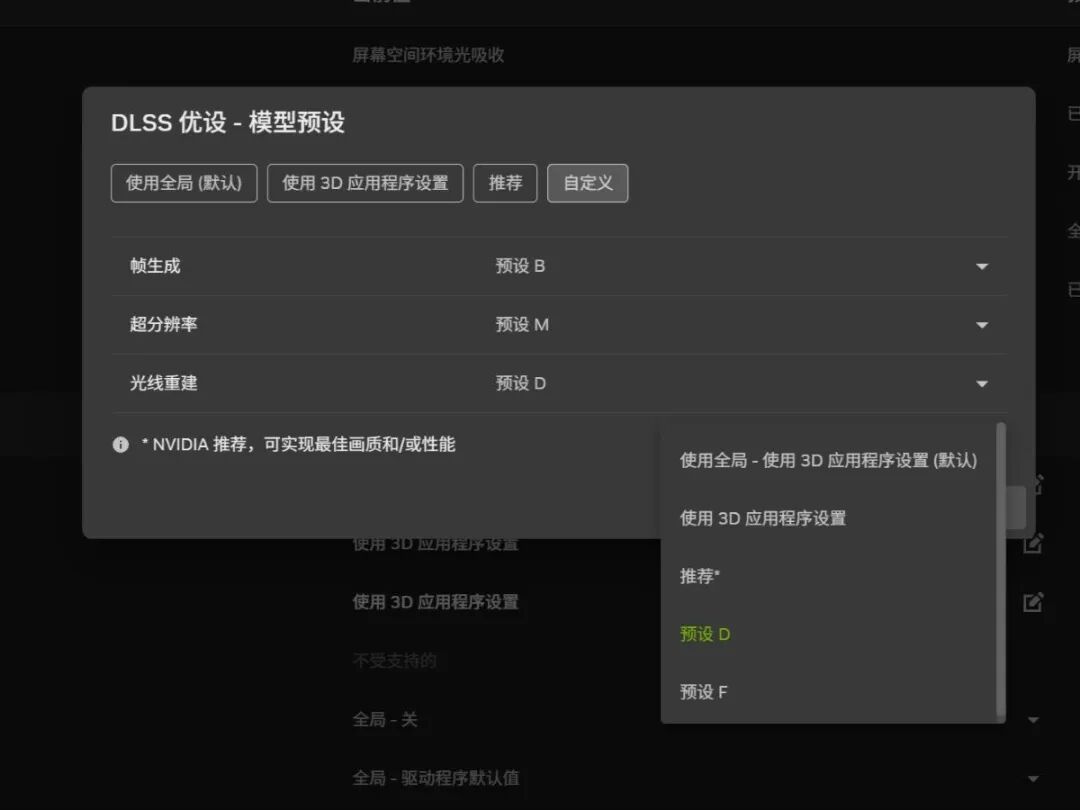1080x810 pixels.
Task: Select the 推荐 preset button
Action: coord(505,183)
